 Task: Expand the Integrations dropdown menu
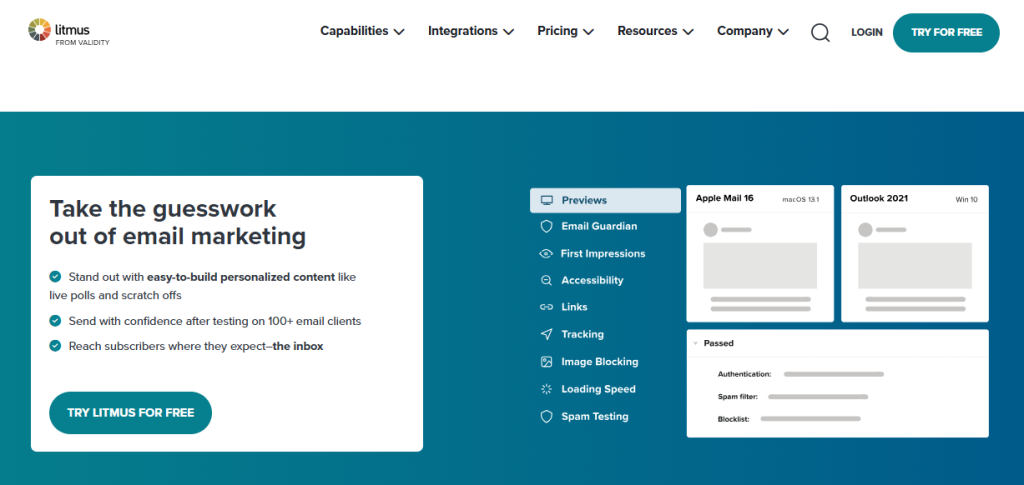point(471,31)
